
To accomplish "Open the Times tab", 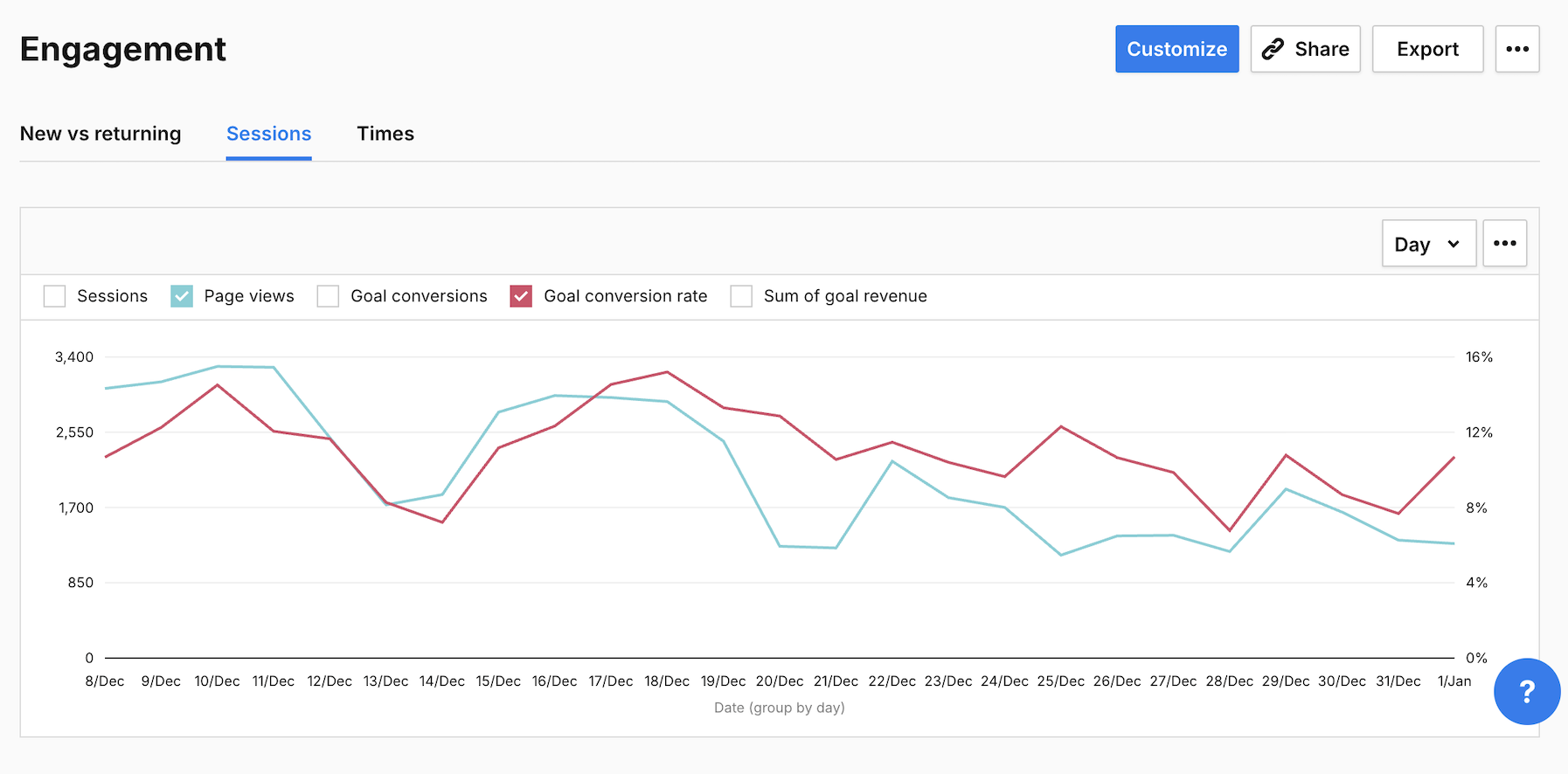I will (385, 134).
